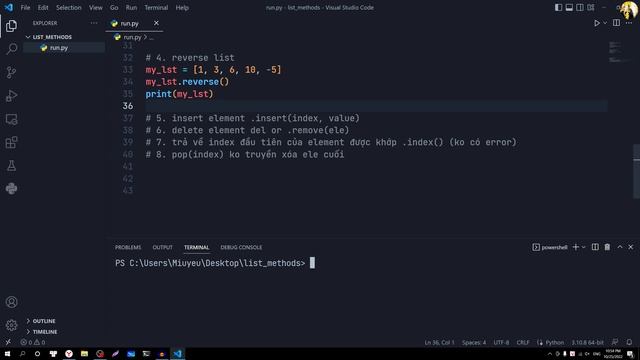640x360 pixels.
Task: Open the notifications bell in status bar
Action: tap(629, 342)
